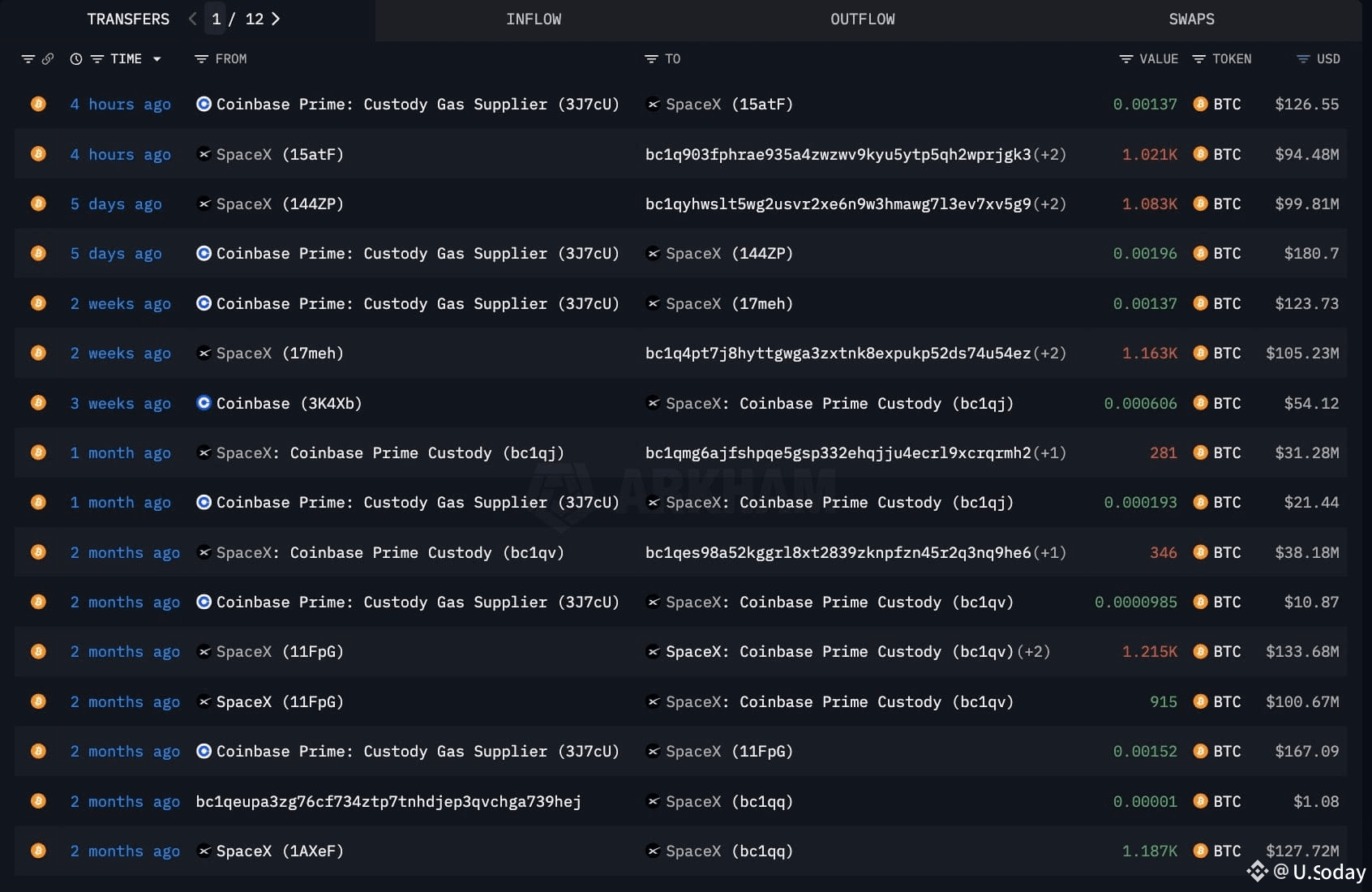1372x892 pixels.
Task: Go to the next transfers page
Action: 276,19
